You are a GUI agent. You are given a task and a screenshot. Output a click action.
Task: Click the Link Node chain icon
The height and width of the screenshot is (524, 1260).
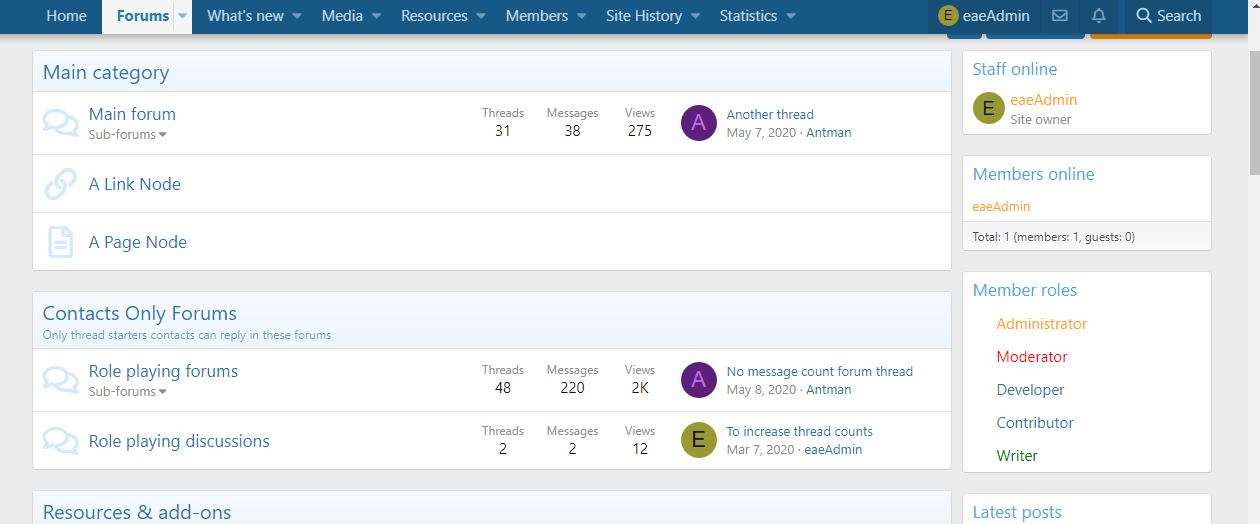click(61, 184)
